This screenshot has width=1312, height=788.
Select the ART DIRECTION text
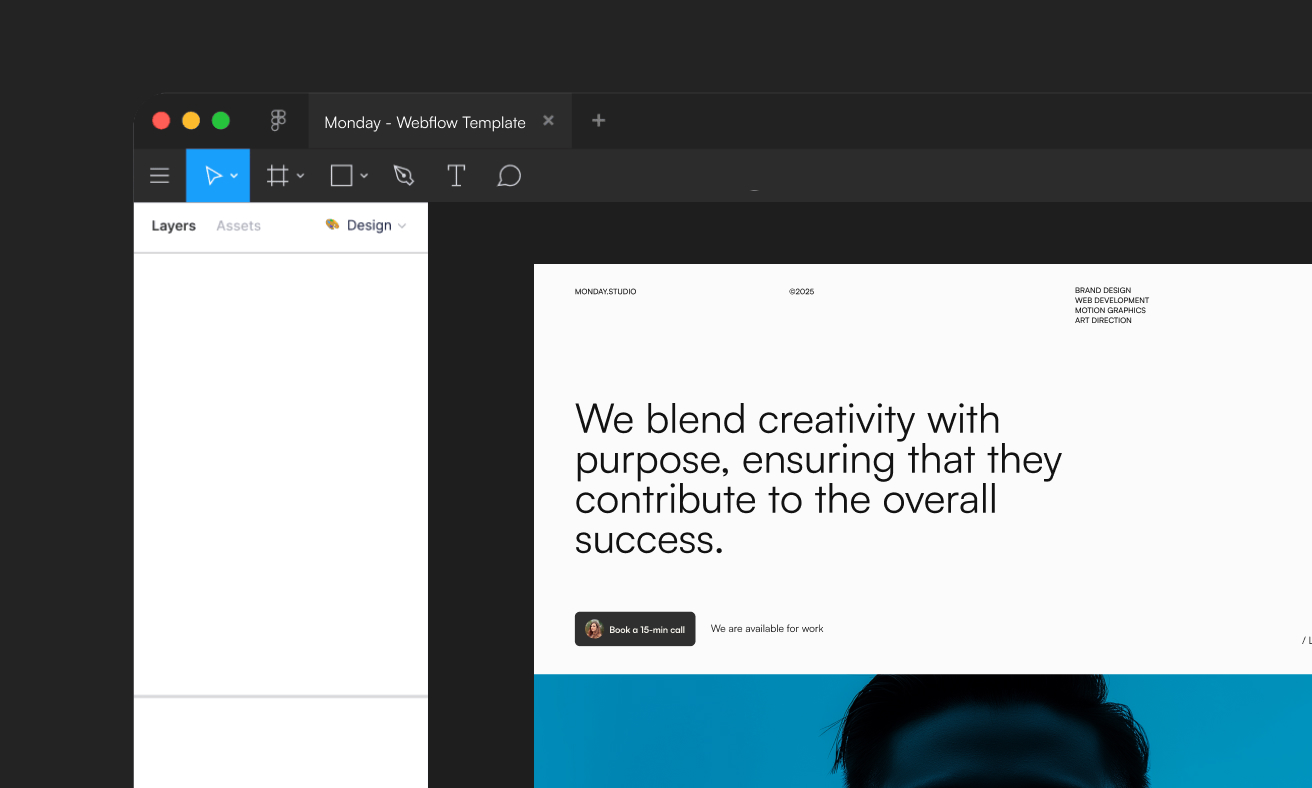pos(1103,321)
